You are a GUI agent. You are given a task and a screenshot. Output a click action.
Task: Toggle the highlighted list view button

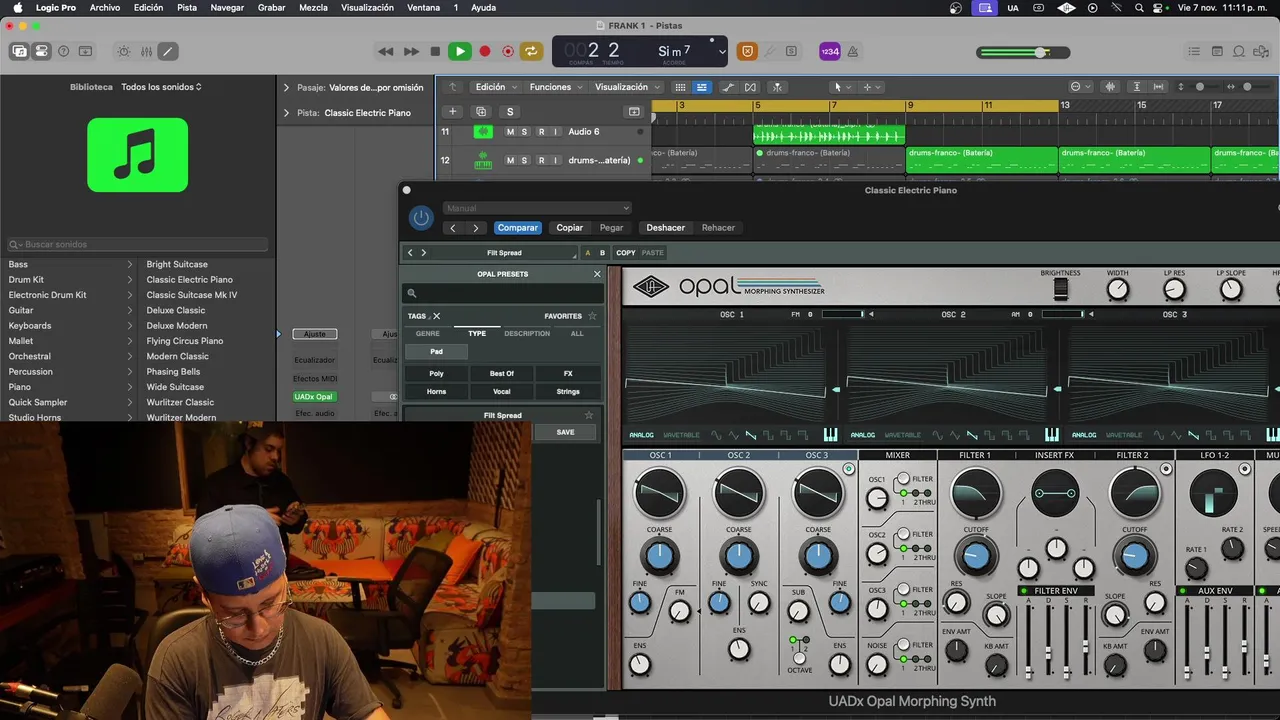[x=702, y=87]
